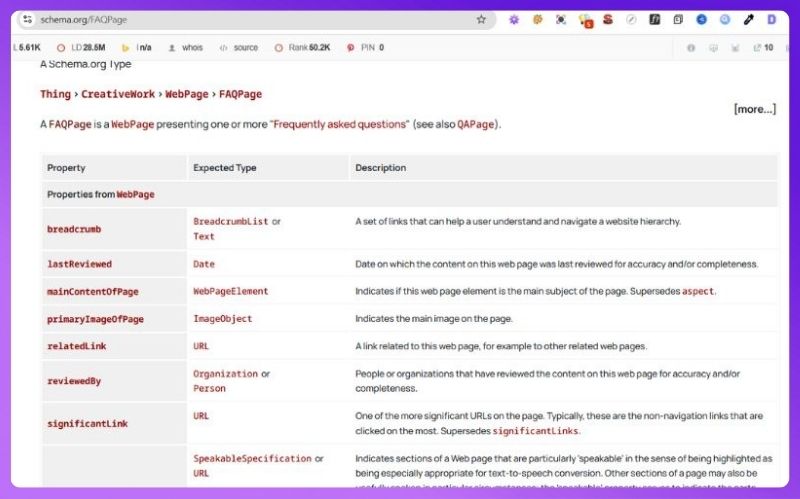Click the "Property" column header

66,168
